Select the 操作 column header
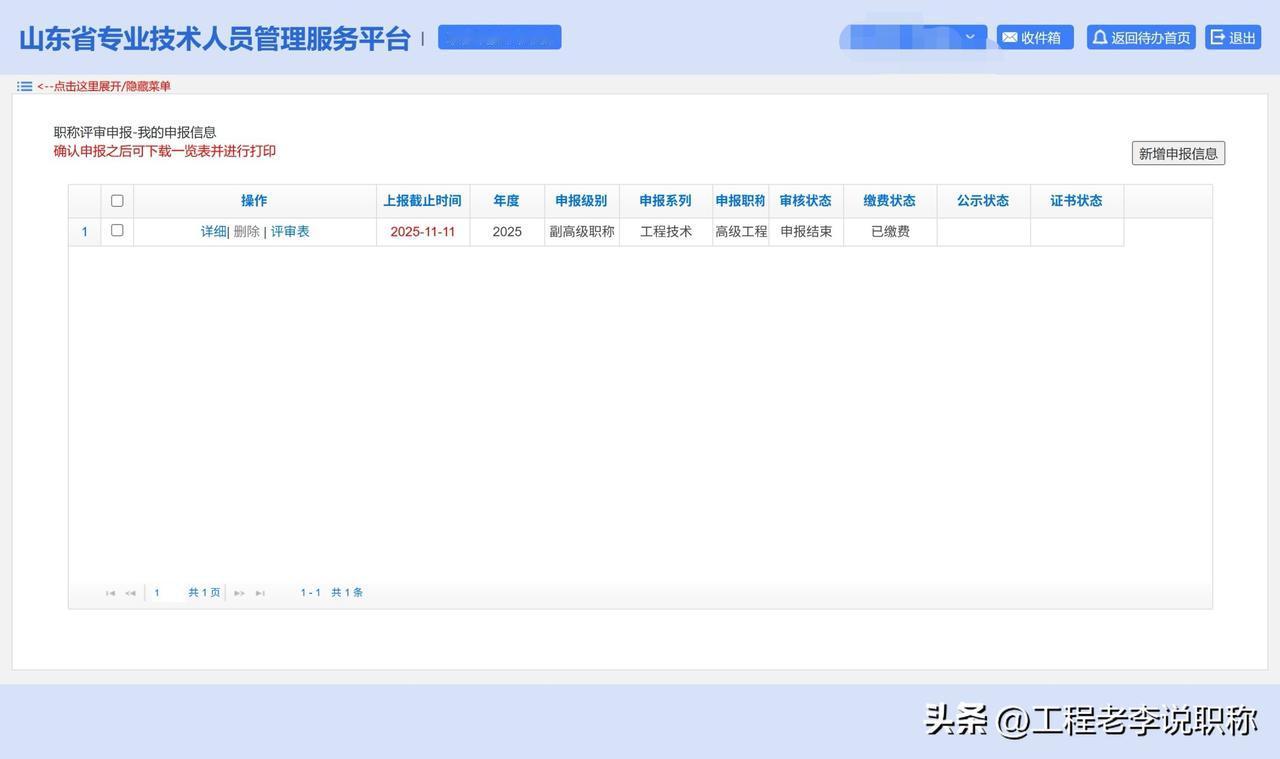This screenshot has width=1280, height=759. [x=253, y=199]
